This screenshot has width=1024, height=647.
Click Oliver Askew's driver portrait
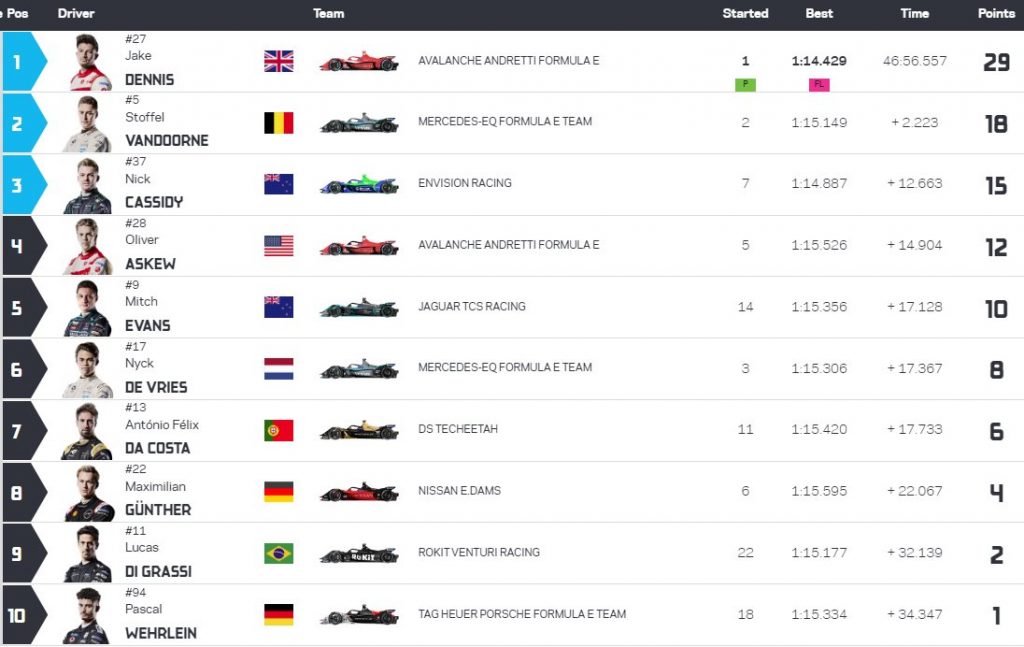(88, 247)
